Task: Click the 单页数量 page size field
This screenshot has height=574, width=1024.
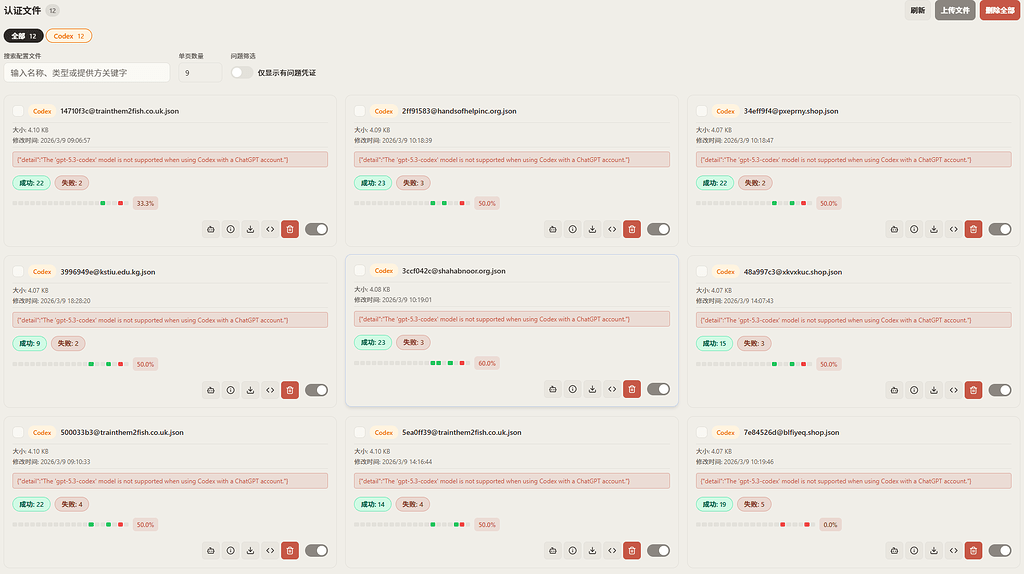Action: (200, 72)
